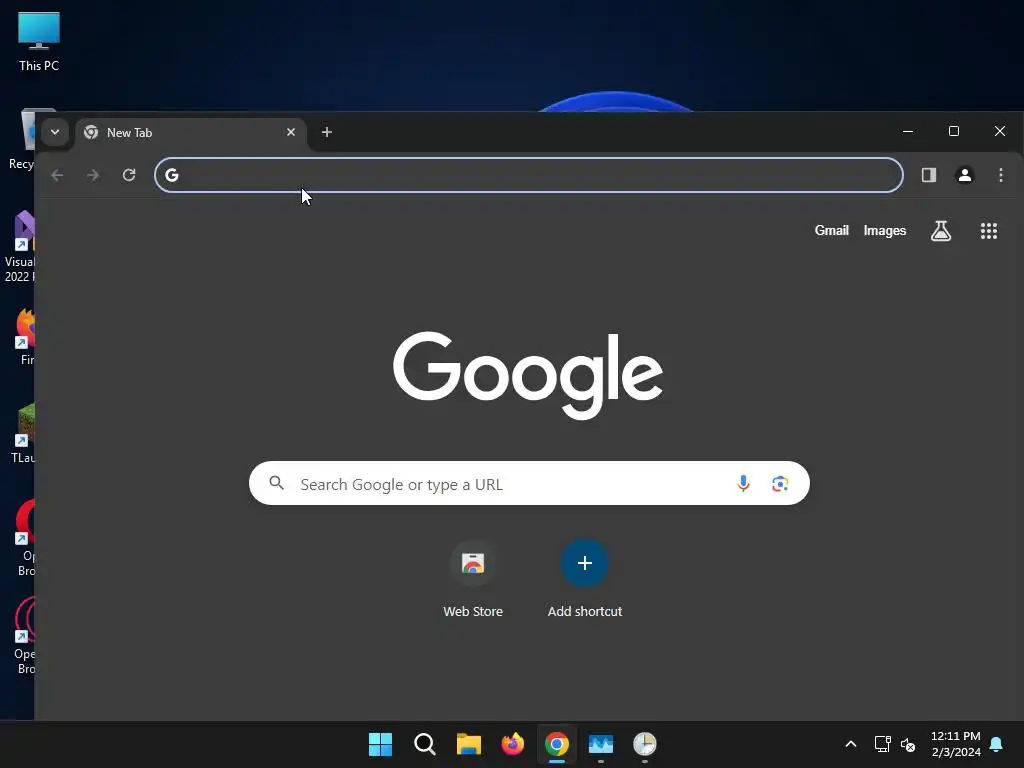Reload the page
1024x768 pixels.
tap(129, 175)
